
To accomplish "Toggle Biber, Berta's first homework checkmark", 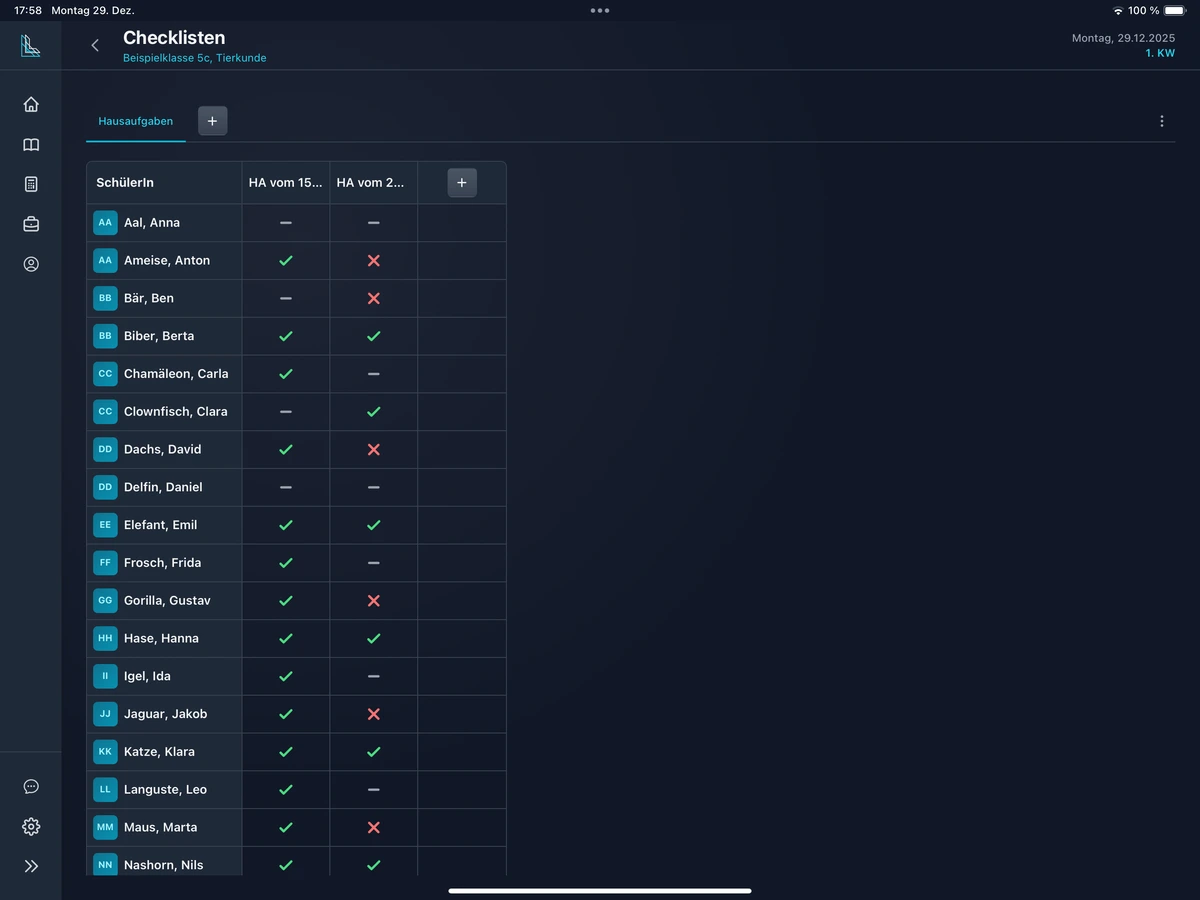I will pyautogui.click(x=286, y=336).
